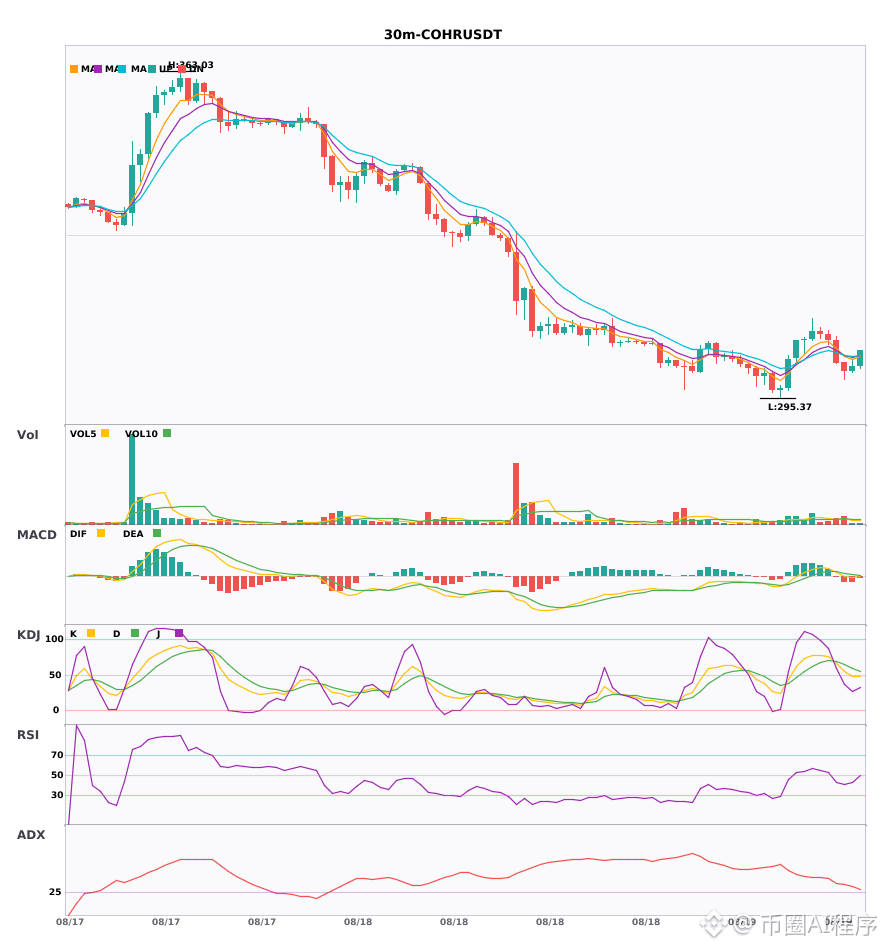This screenshot has width=885, height=950.
Task: Click the purple J legend swatch
Action: coord(179,633)
